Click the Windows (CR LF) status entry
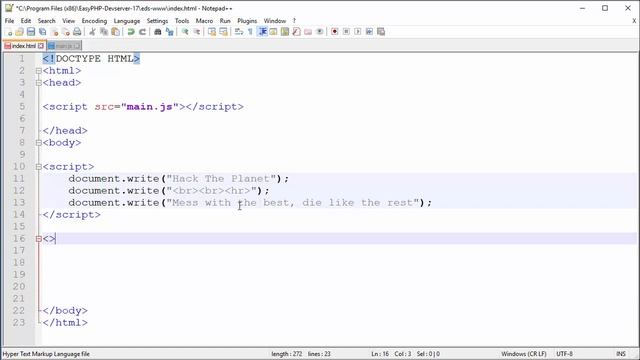The image size is (640, 360). tap(524, 354)
